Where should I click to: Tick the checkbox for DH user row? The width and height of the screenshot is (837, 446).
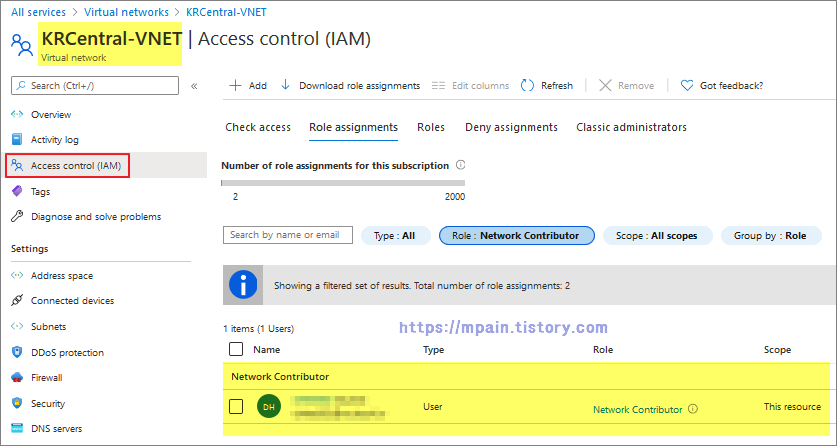tap(236, 407)
